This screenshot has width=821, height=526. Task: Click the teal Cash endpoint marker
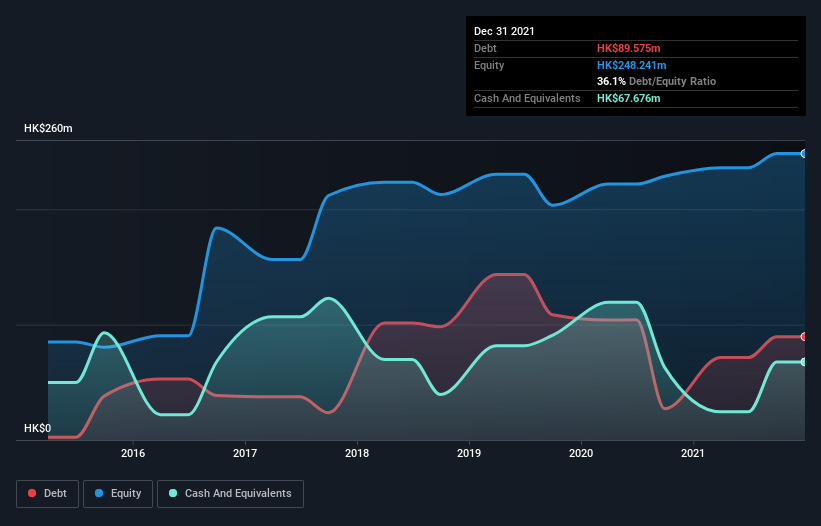point(804,362)
